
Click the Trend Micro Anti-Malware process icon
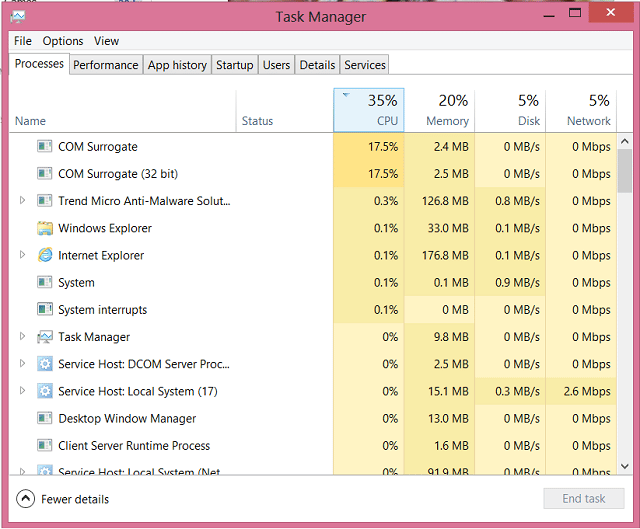pyautogui.click(x=44, y=201)
